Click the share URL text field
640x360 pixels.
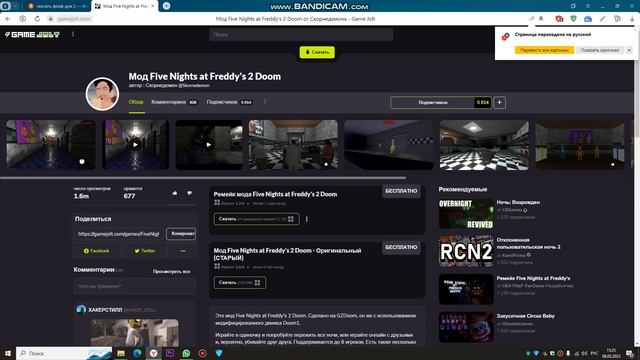tap(120, 234)
